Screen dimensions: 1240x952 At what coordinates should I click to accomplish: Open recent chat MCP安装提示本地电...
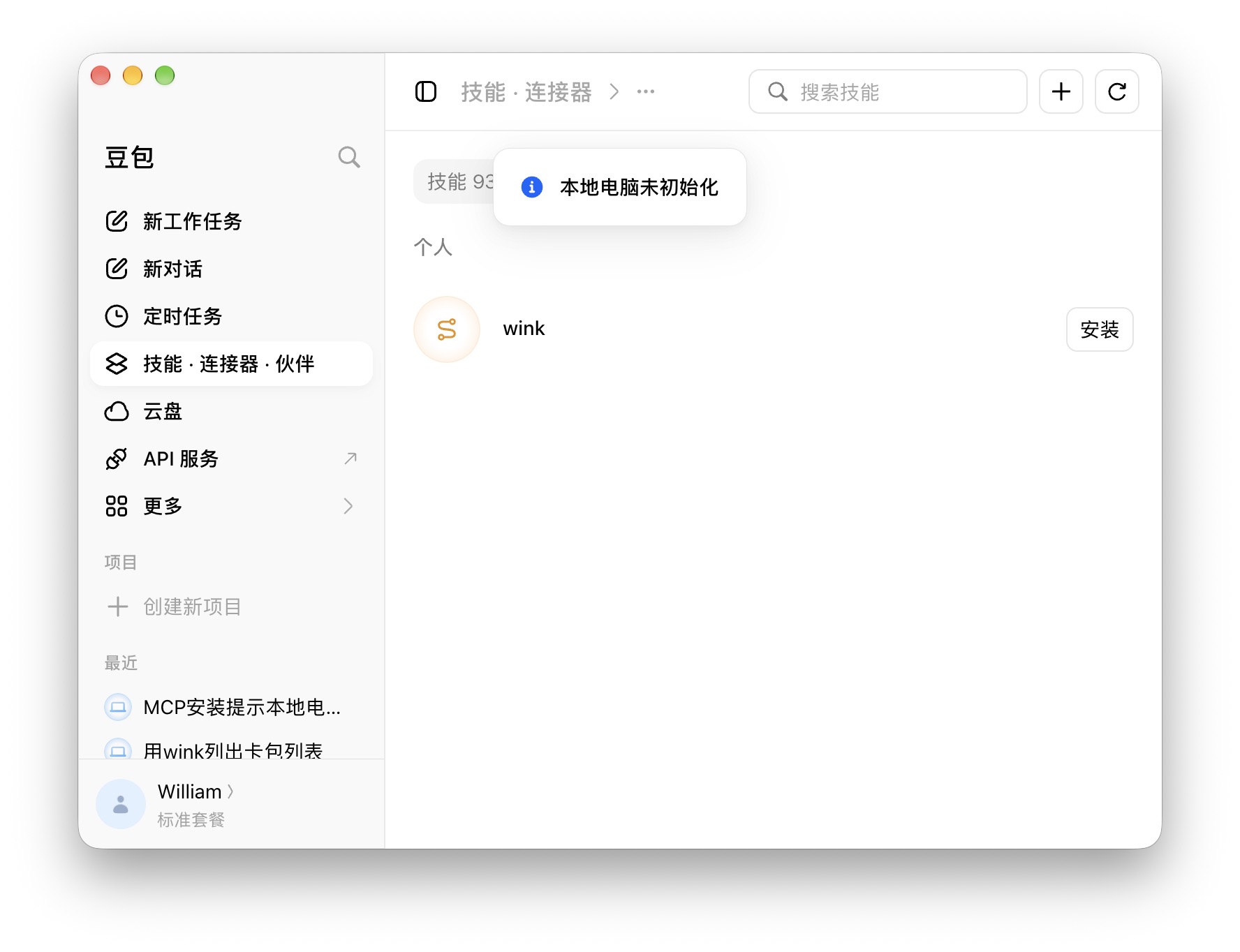pyautogui.click(x=231, y=707)
